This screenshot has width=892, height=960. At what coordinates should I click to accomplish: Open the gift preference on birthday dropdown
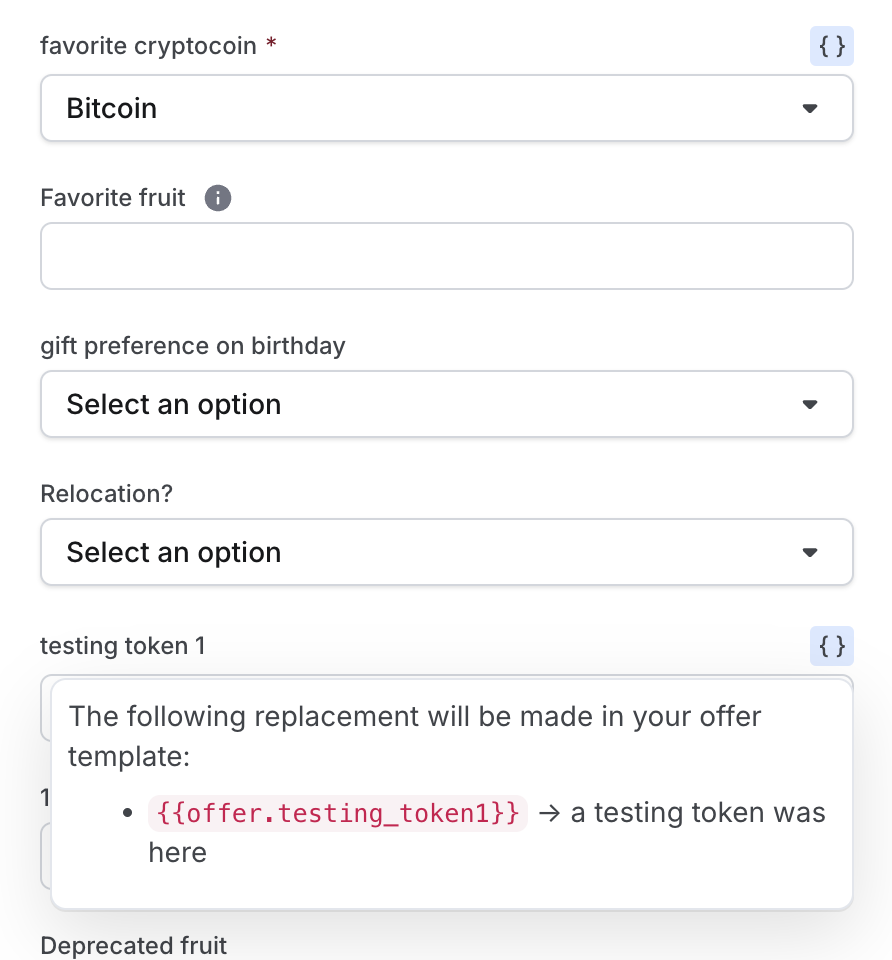[447, 404]
